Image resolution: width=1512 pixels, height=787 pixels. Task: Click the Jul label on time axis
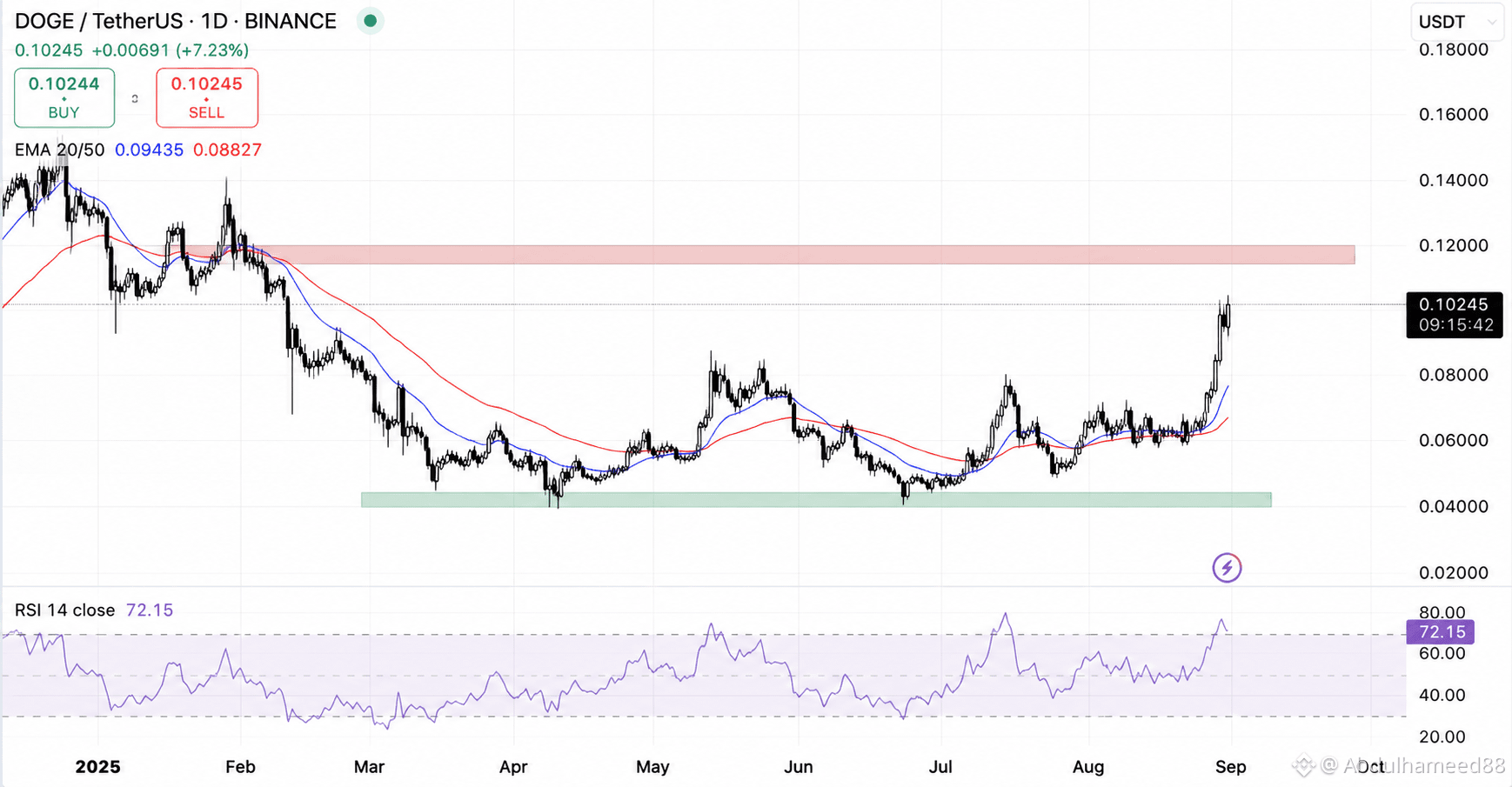coord(940,767)
